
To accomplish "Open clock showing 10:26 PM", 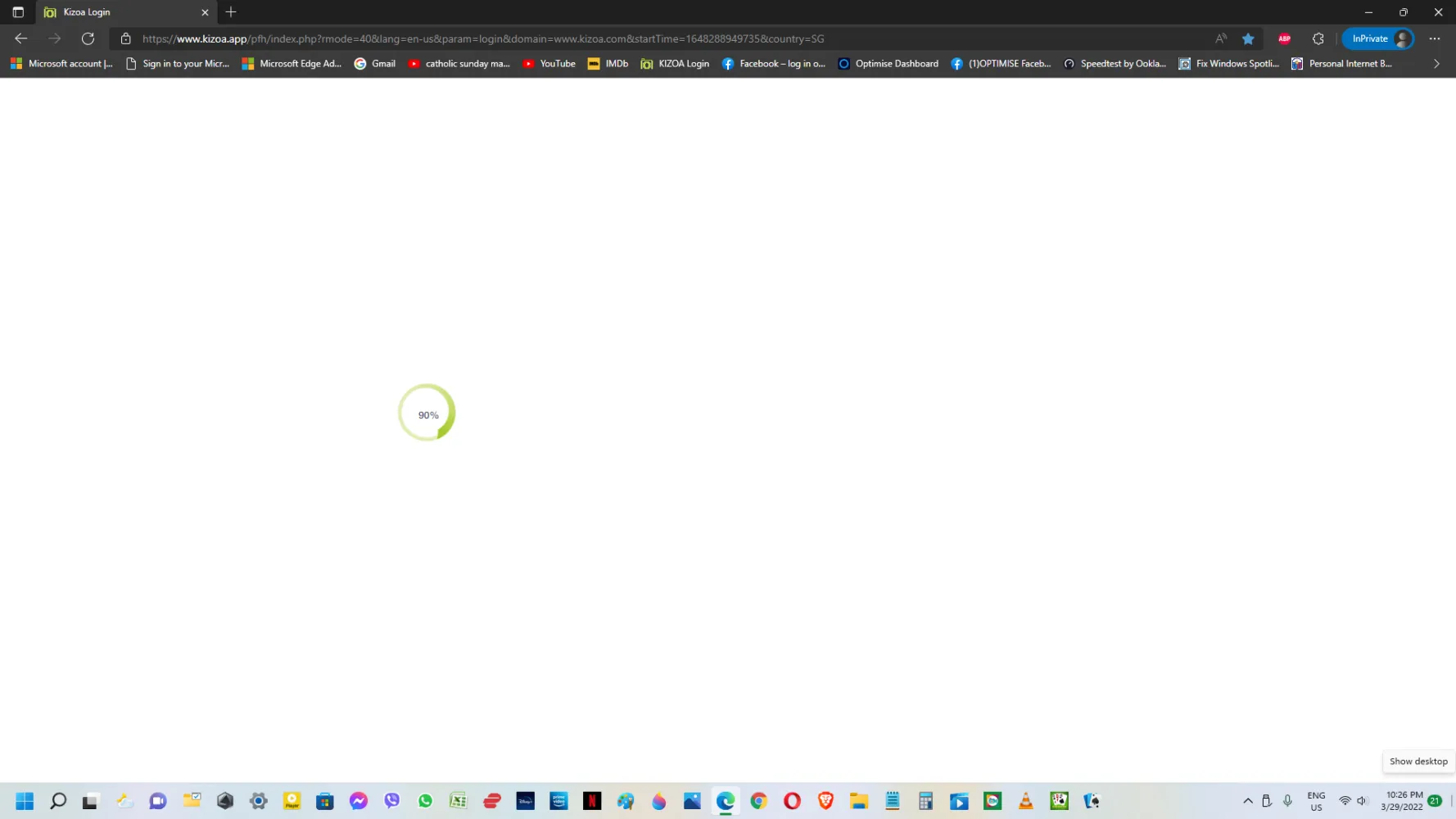I will pyautogui.click(x=1404, y=801).
